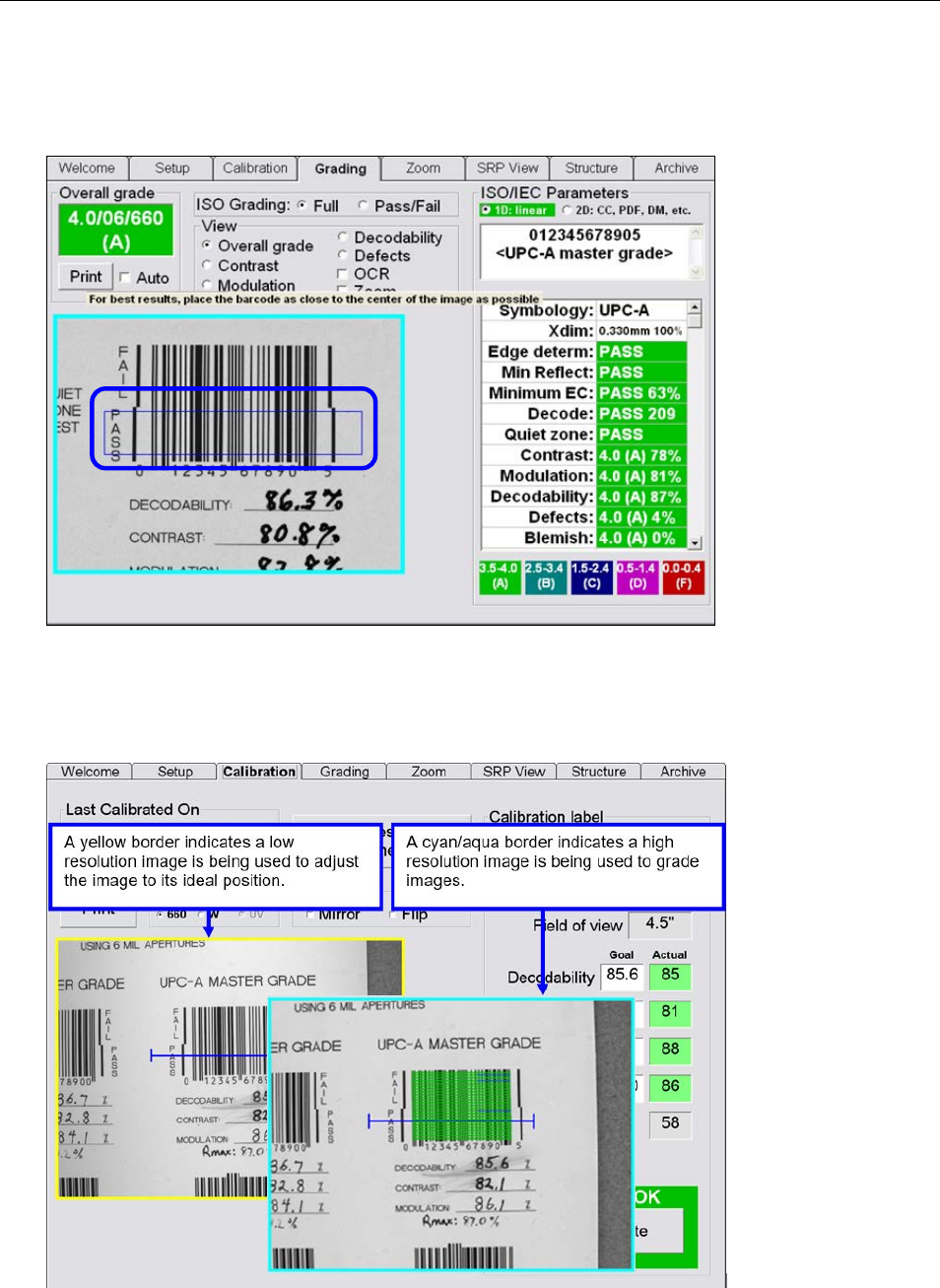Open the Welcome tab in the Grading screenshot
Viewport: 940px width, 1288px height.
[87, 169]
